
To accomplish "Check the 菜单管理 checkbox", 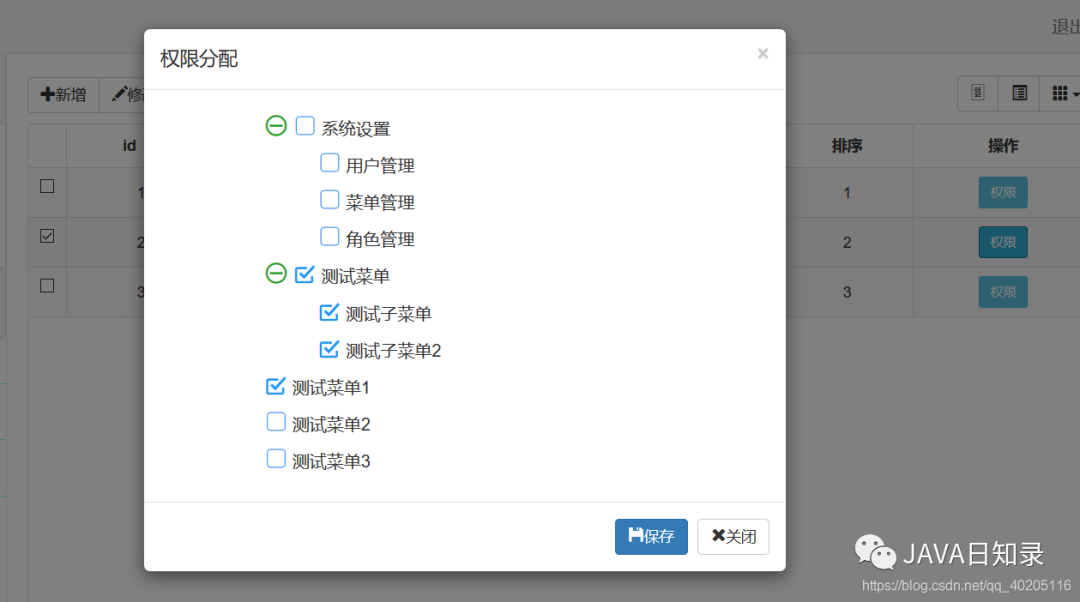I will click(330, 200).
